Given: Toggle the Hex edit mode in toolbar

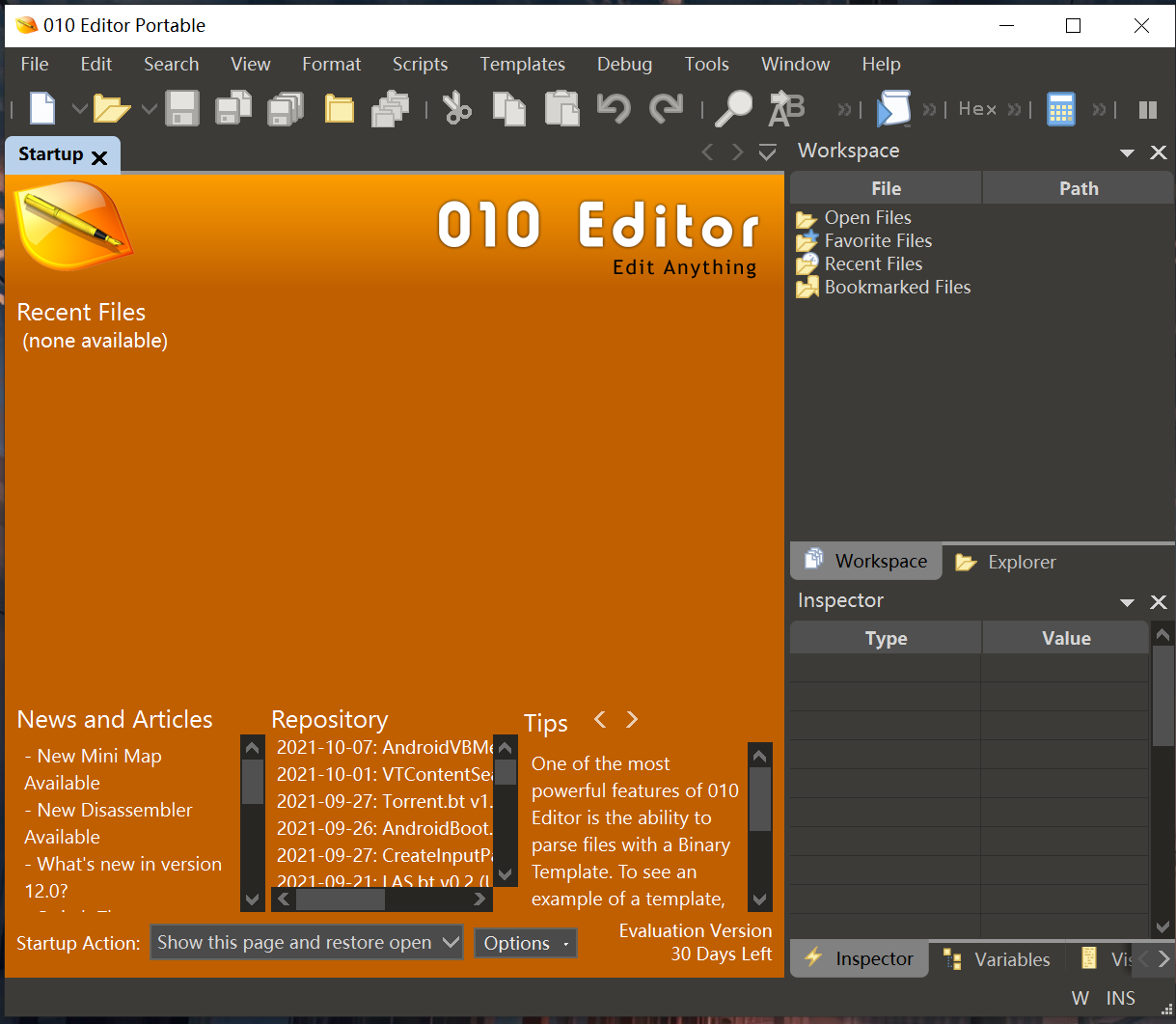Looking at the screenshot, I should tap(977, 109).
